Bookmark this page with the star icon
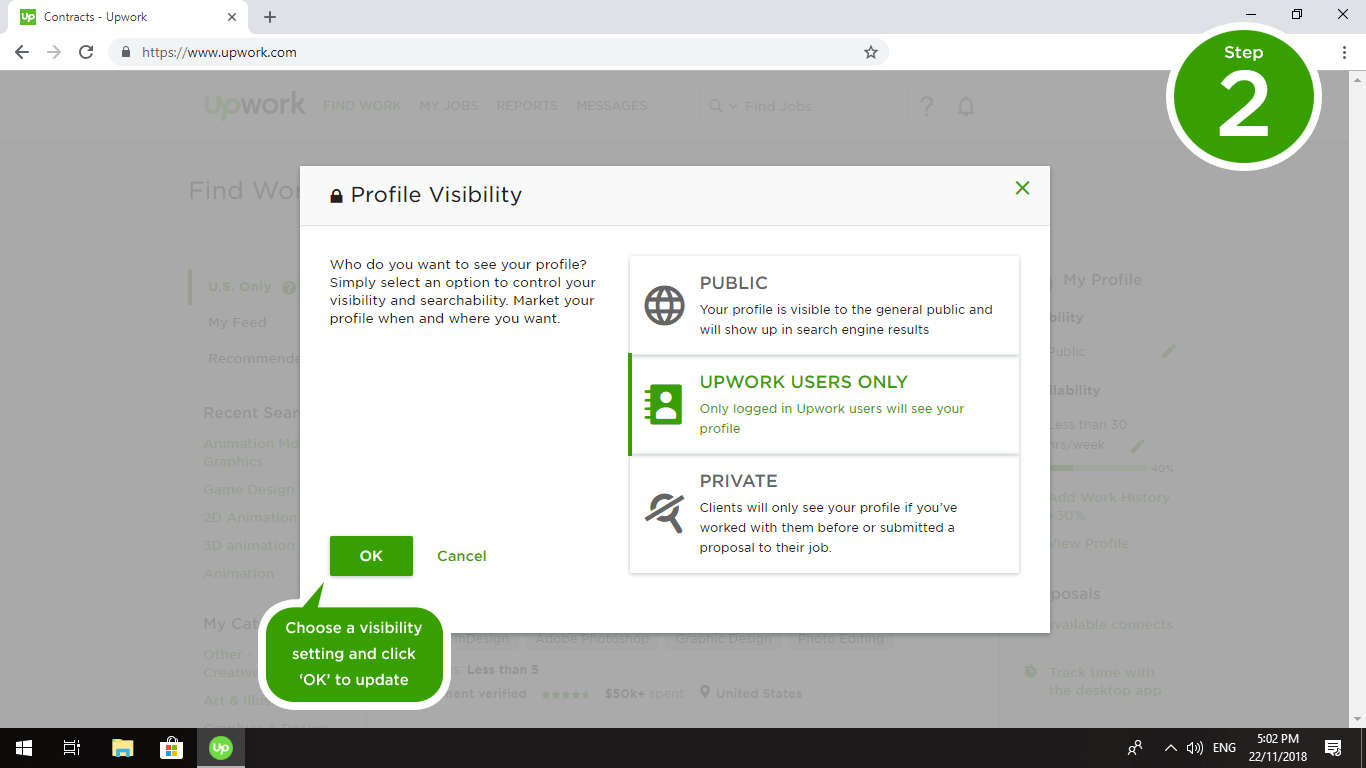This screenshot has width=1366, height=768. point(871,52)
